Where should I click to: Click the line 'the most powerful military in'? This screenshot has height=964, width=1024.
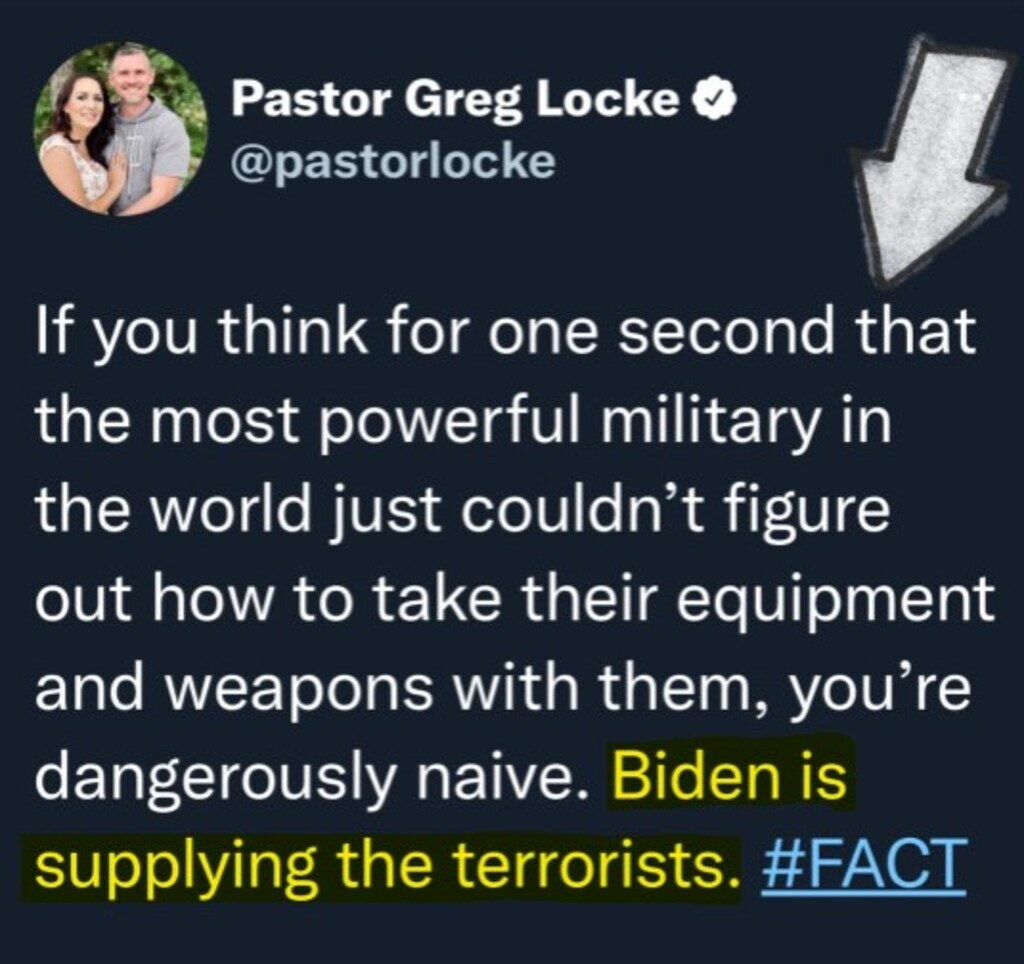(x=463, y=422)
